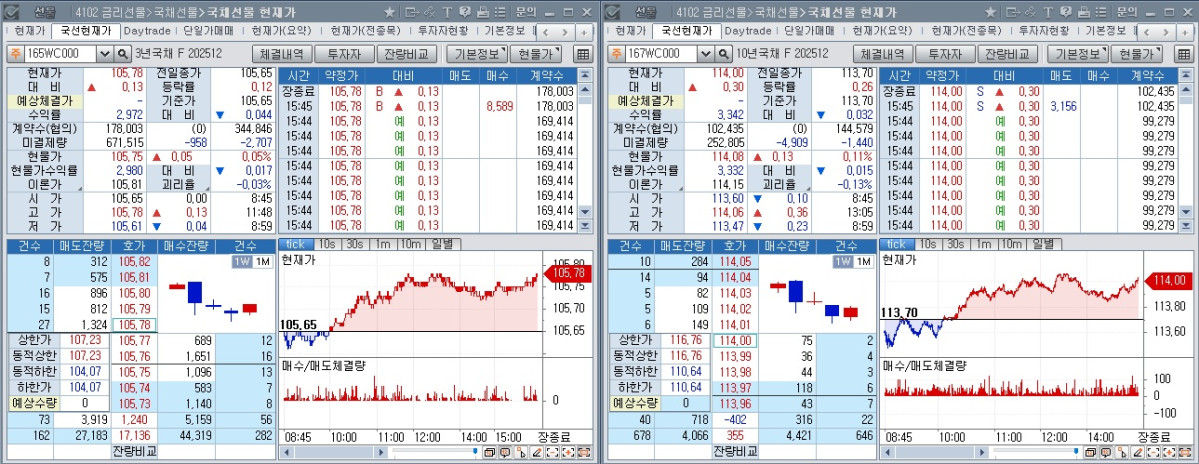Click zoom-in bracket icon under left chart
The height and width of the screenshot is (464, 1199).
click(x=568, y=453)
